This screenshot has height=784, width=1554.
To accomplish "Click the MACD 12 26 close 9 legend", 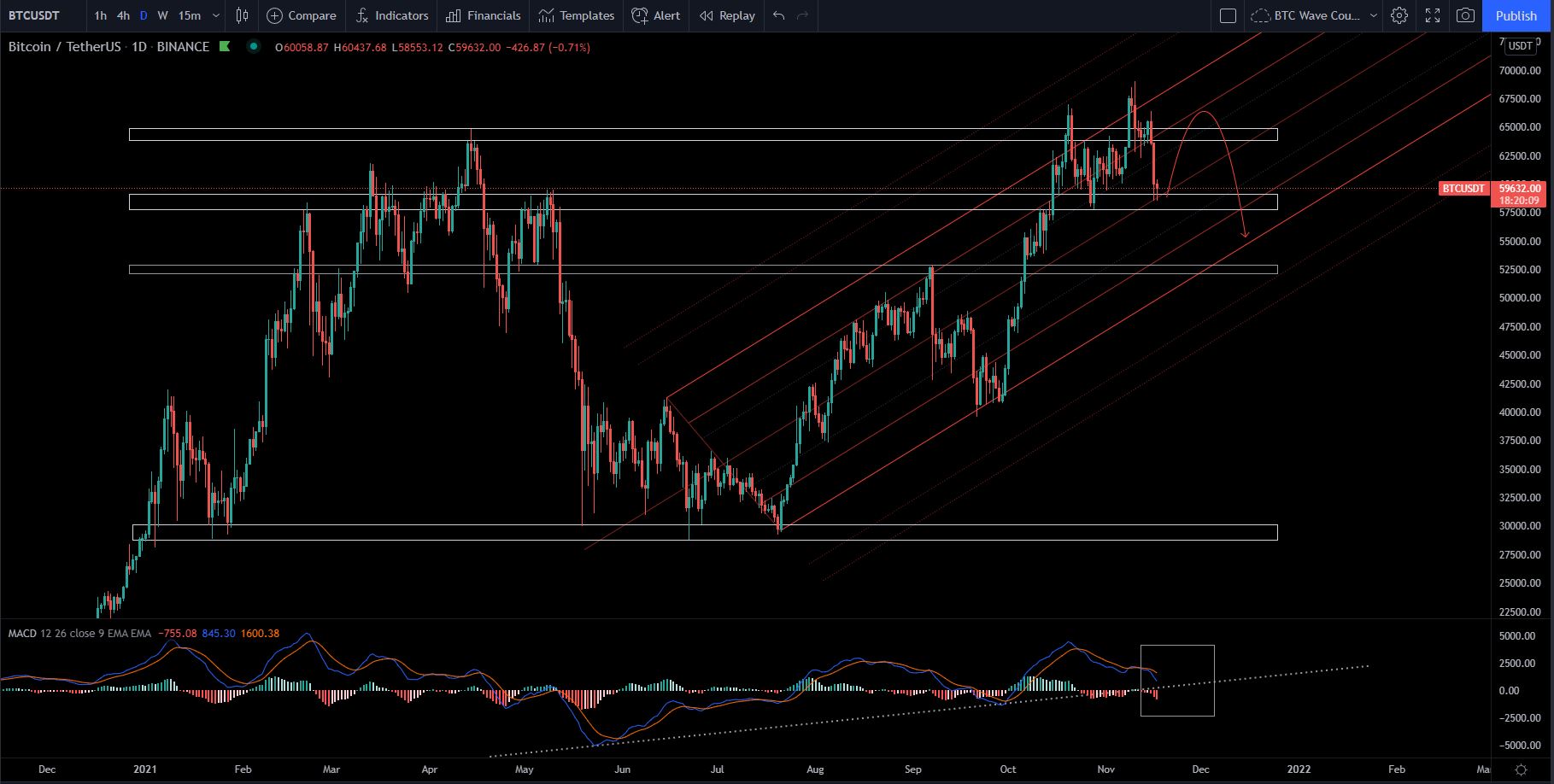I will coord(79,634).
